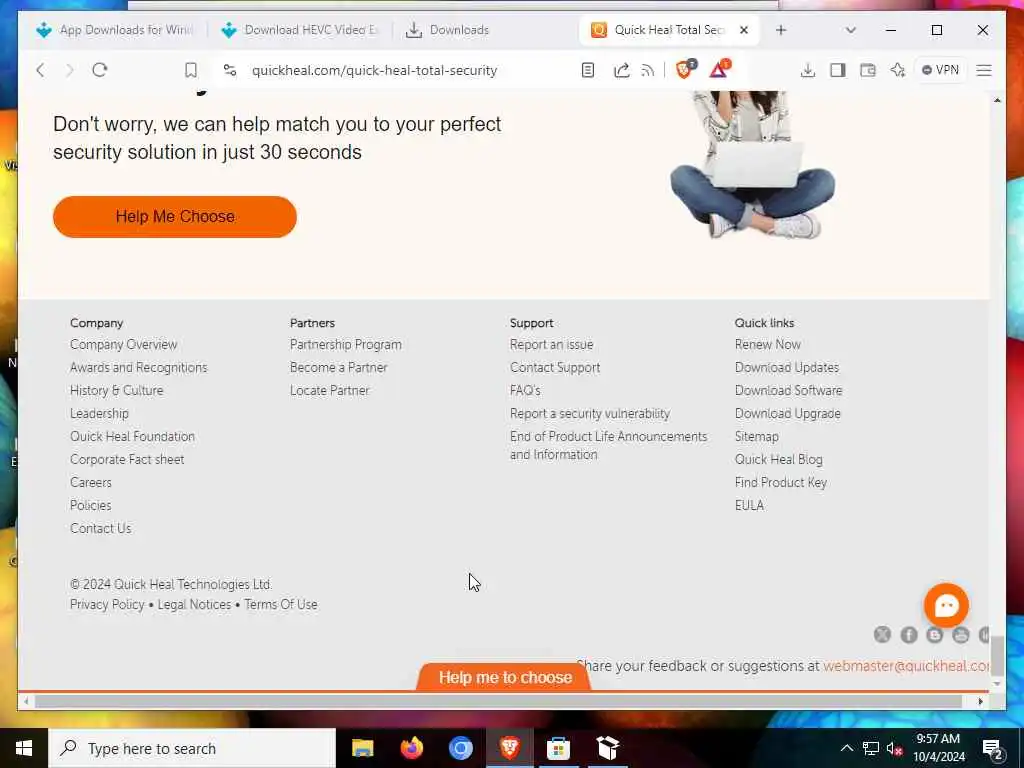1024x768 pixels.
Task: Open Policies link
Action: click(91, 505)
